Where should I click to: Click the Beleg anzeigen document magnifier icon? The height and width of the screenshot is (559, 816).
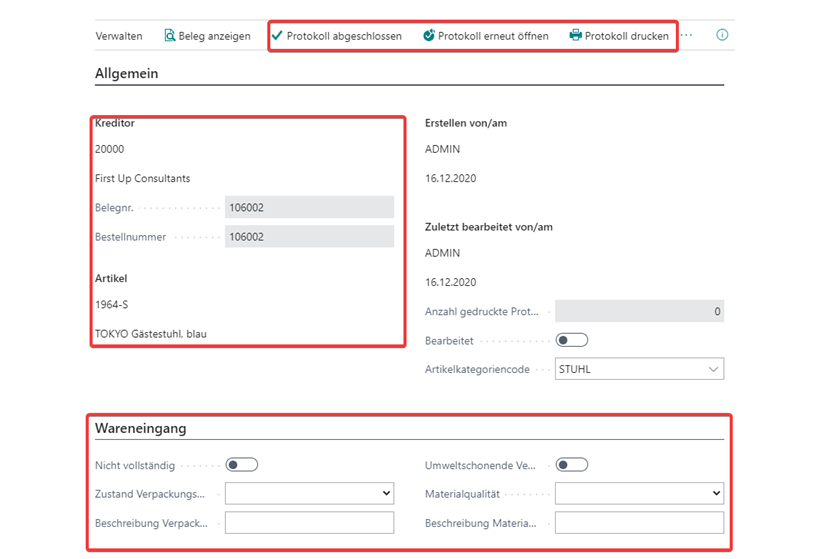(x=170, y=35)
